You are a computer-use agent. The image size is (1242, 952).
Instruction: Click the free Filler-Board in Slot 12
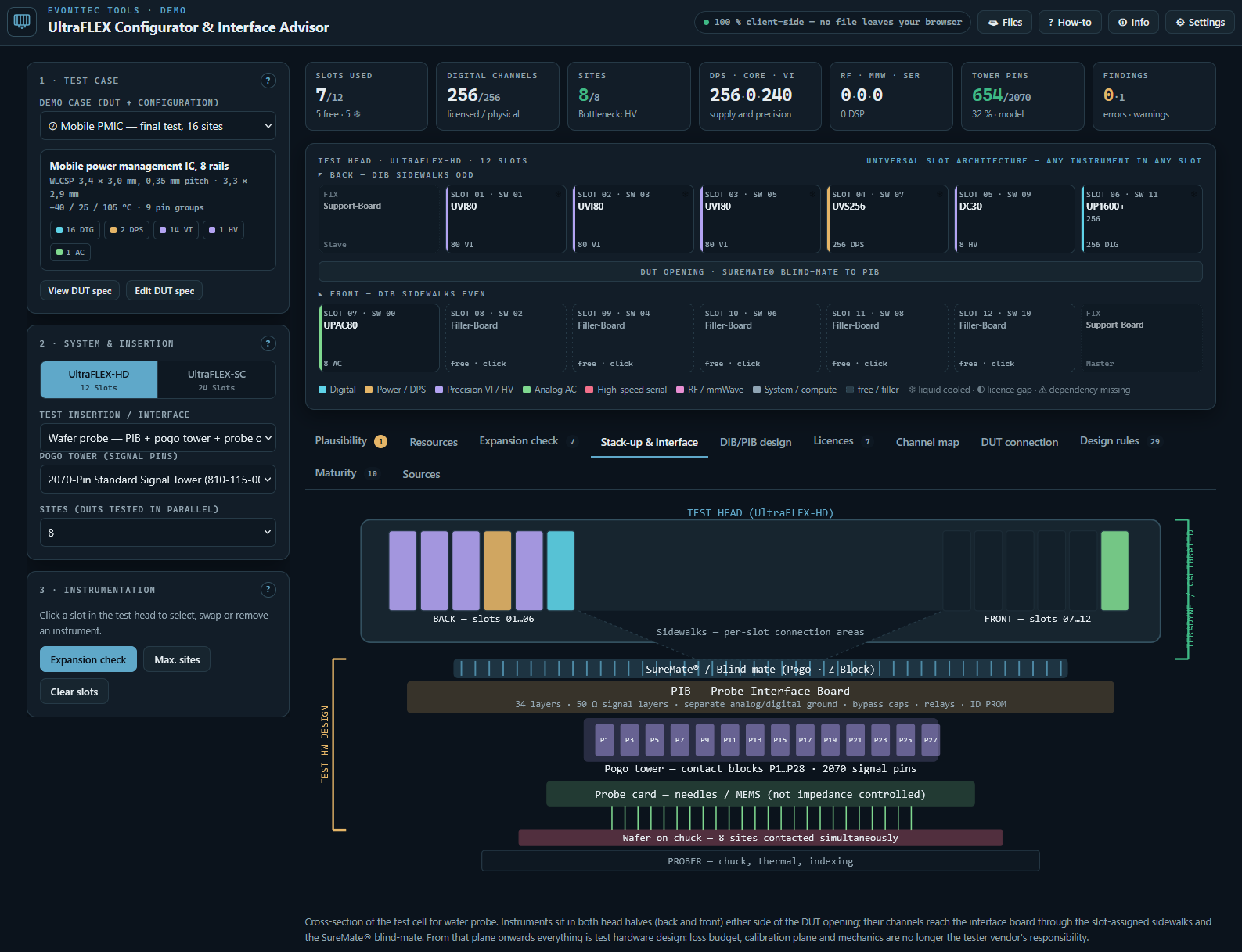point(1014,338)
